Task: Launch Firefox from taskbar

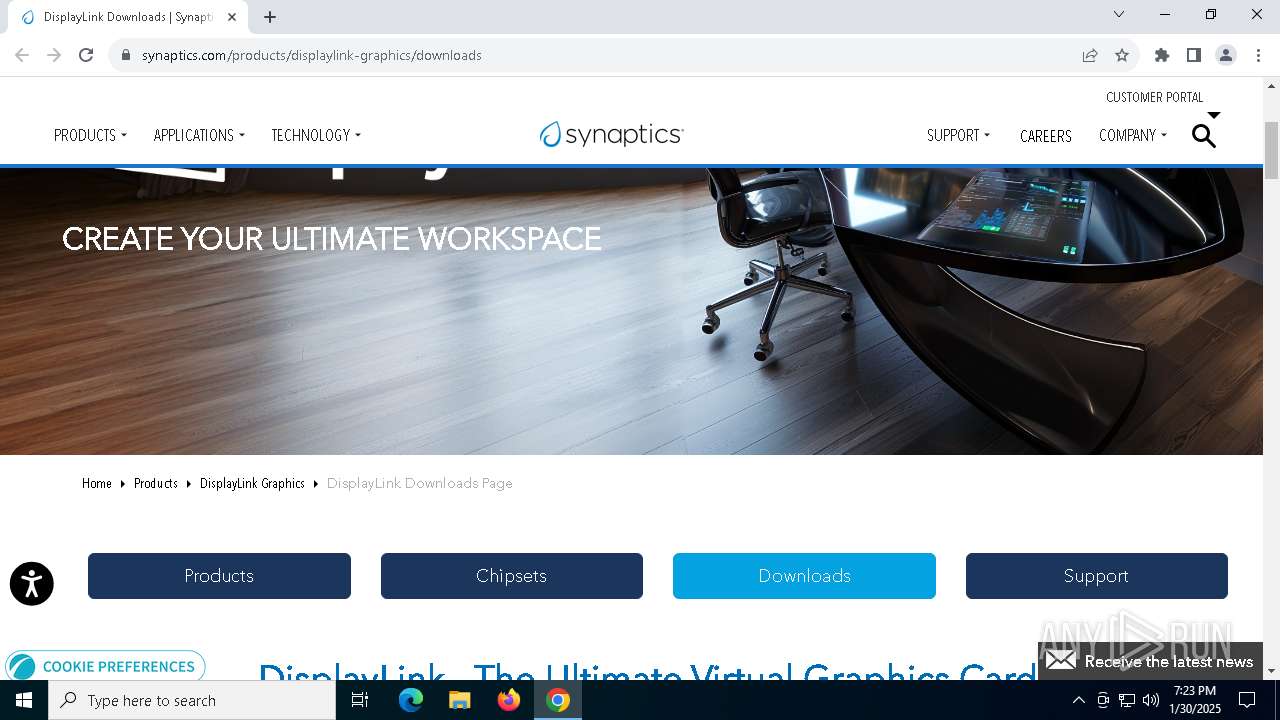Action: (x=509, y=700)
